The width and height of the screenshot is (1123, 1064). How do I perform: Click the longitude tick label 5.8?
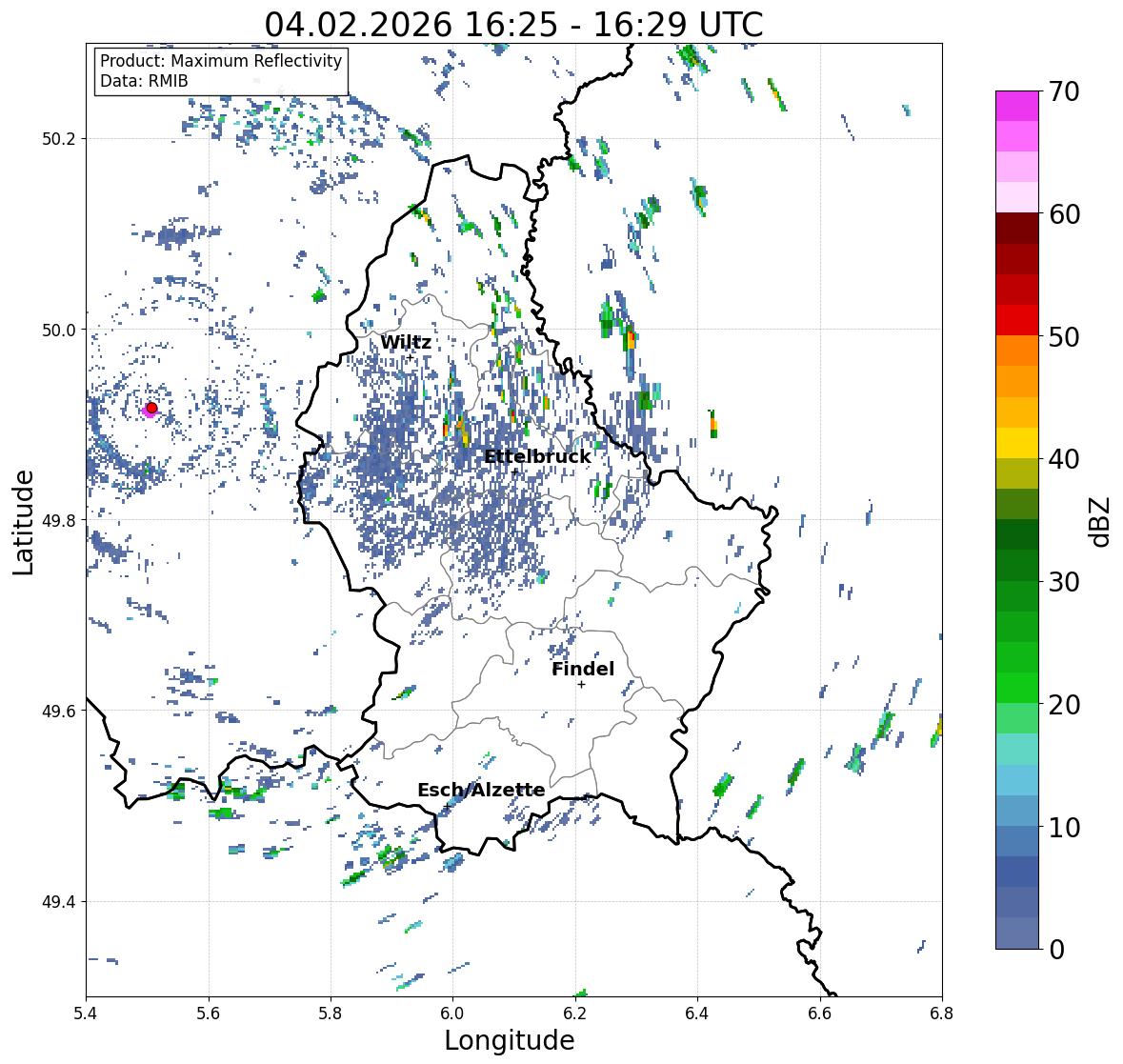tap(331, 1014)
